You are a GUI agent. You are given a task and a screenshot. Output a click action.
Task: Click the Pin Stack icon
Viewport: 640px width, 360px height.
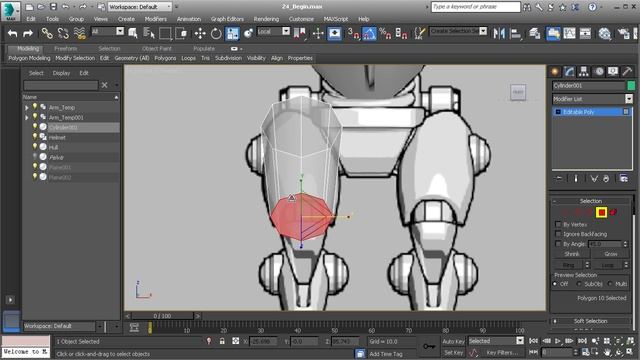click(x=559, y=178)
